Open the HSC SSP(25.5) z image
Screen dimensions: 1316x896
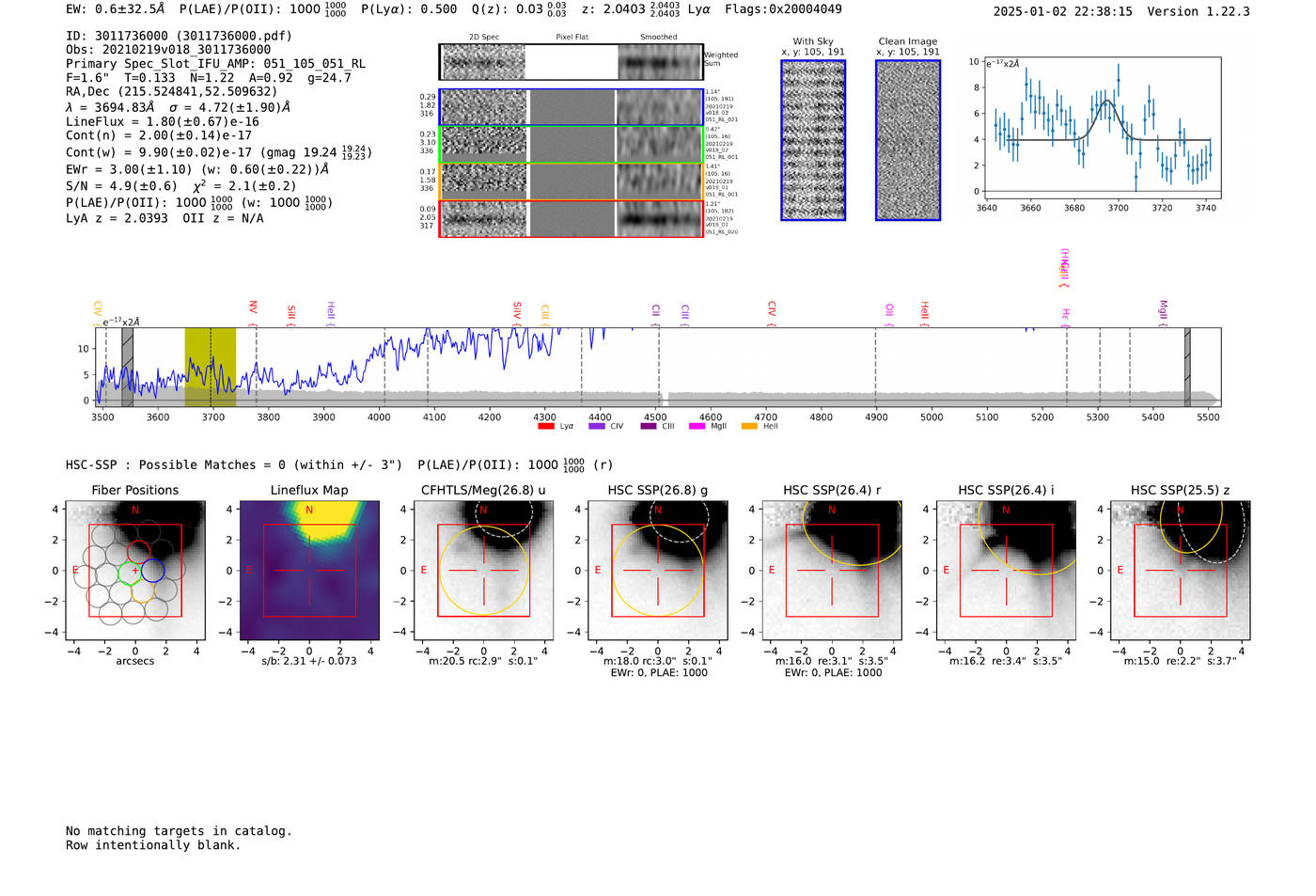point(1181,570)
